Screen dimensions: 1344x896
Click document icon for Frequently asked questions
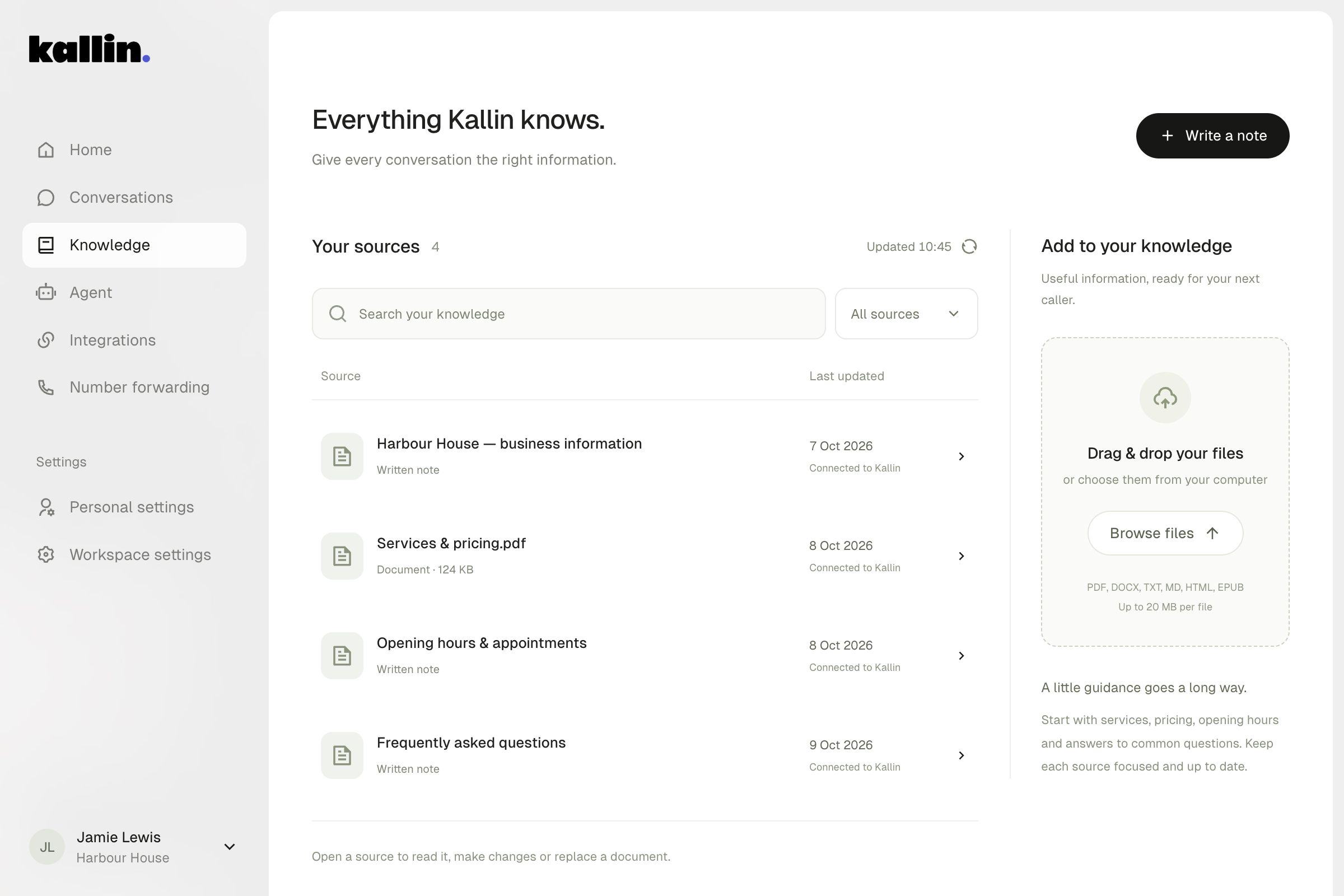(x=342, y=755)
